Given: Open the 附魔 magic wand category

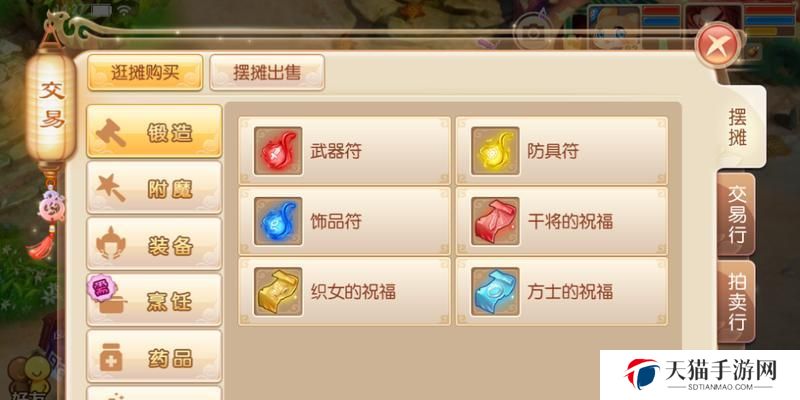Looking at the screenshot, I should 155,188.
